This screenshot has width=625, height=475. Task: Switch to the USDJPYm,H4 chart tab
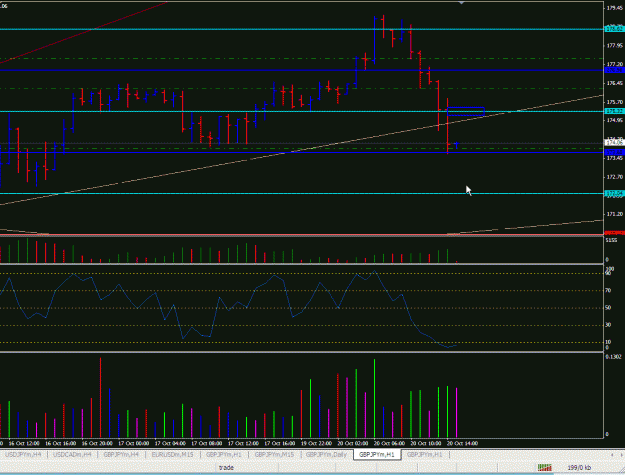[x=23, y=455]
